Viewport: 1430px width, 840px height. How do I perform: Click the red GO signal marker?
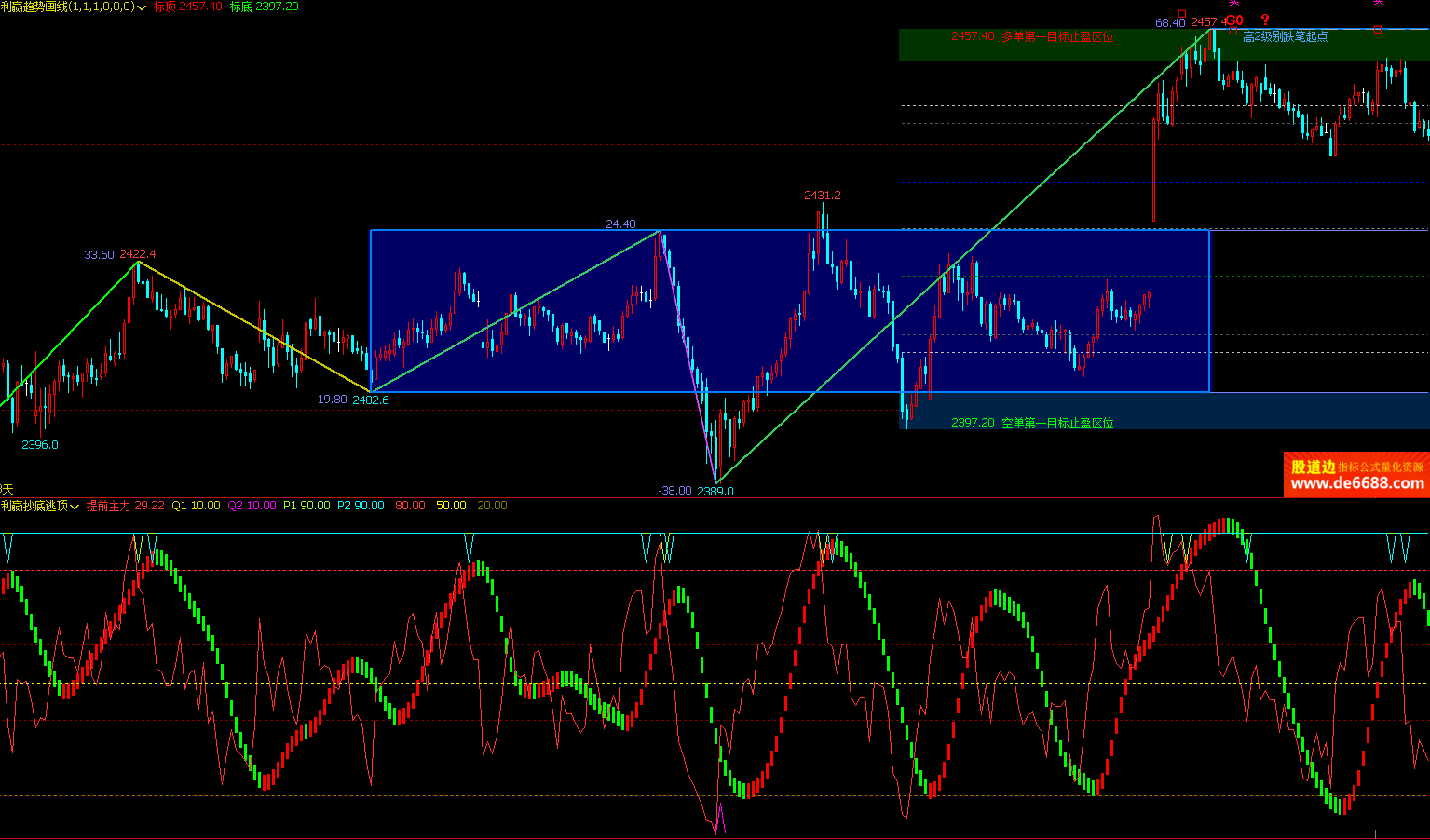pyautogui.click(x=1233, y=20)
